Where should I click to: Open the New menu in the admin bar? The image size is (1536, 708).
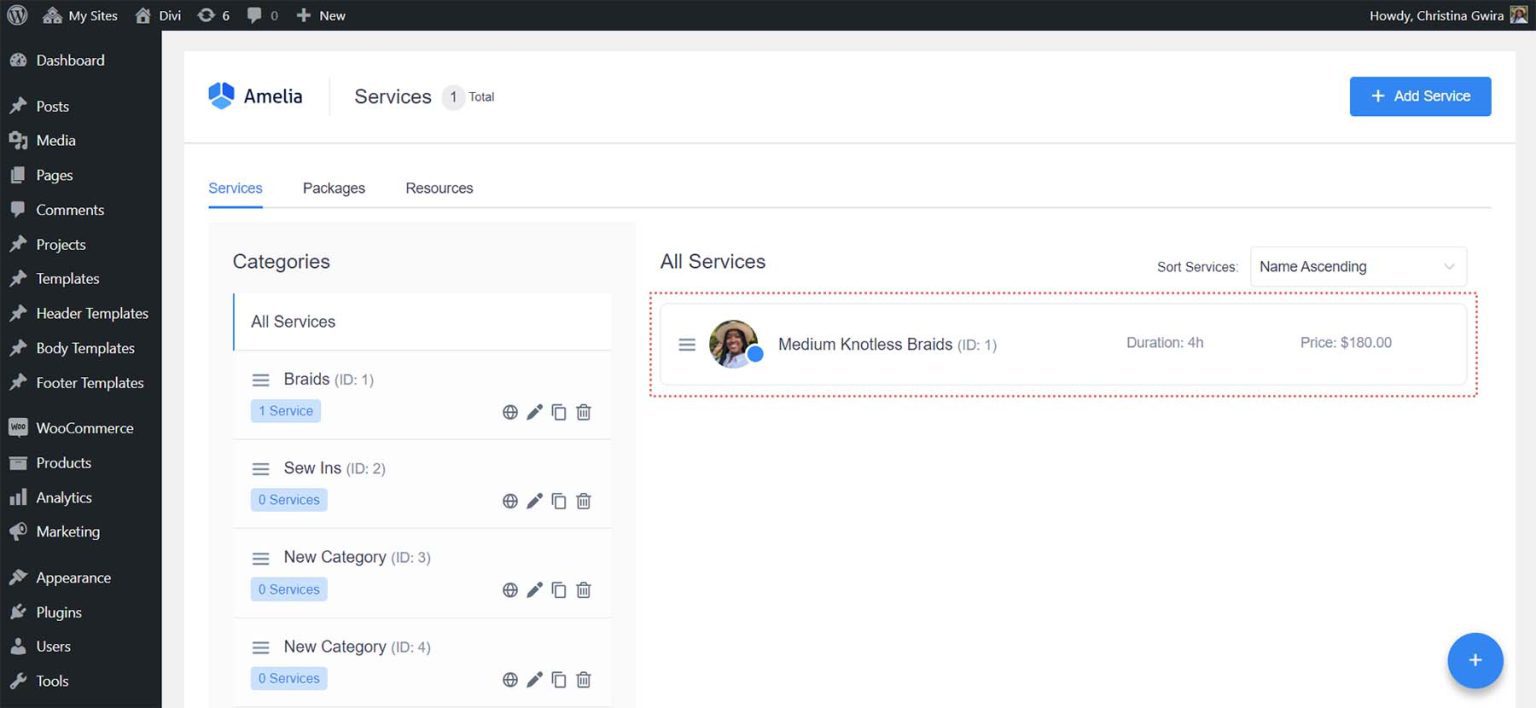point(320,15)
